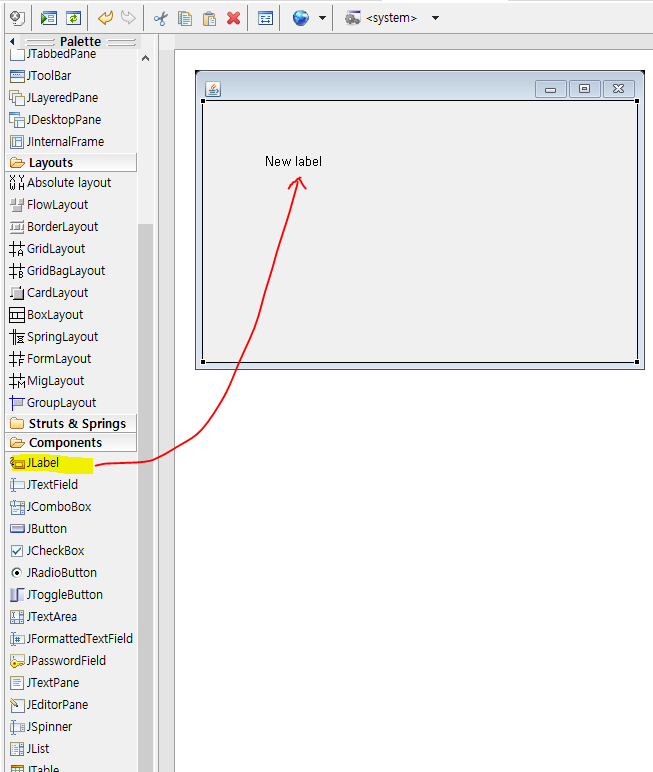The width and height of the screenshot is (653, 772).
Task: Collapse the Layouts category
Action: pos(71,162)
